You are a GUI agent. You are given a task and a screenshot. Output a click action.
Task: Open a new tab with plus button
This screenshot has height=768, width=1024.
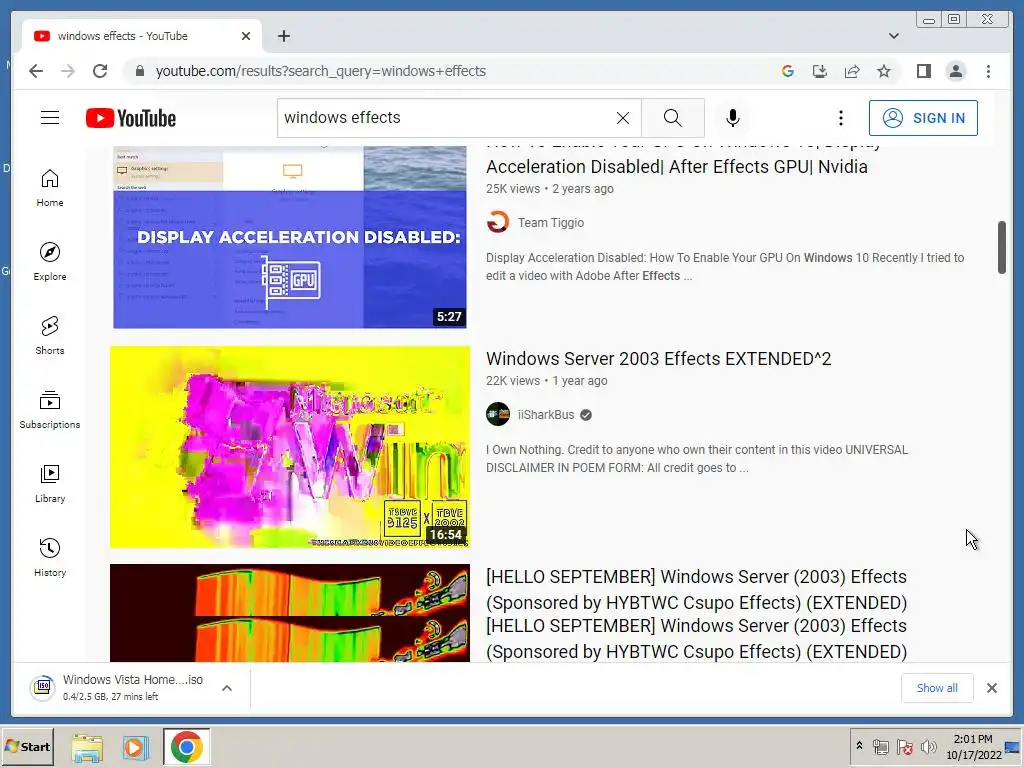(283, 36)
